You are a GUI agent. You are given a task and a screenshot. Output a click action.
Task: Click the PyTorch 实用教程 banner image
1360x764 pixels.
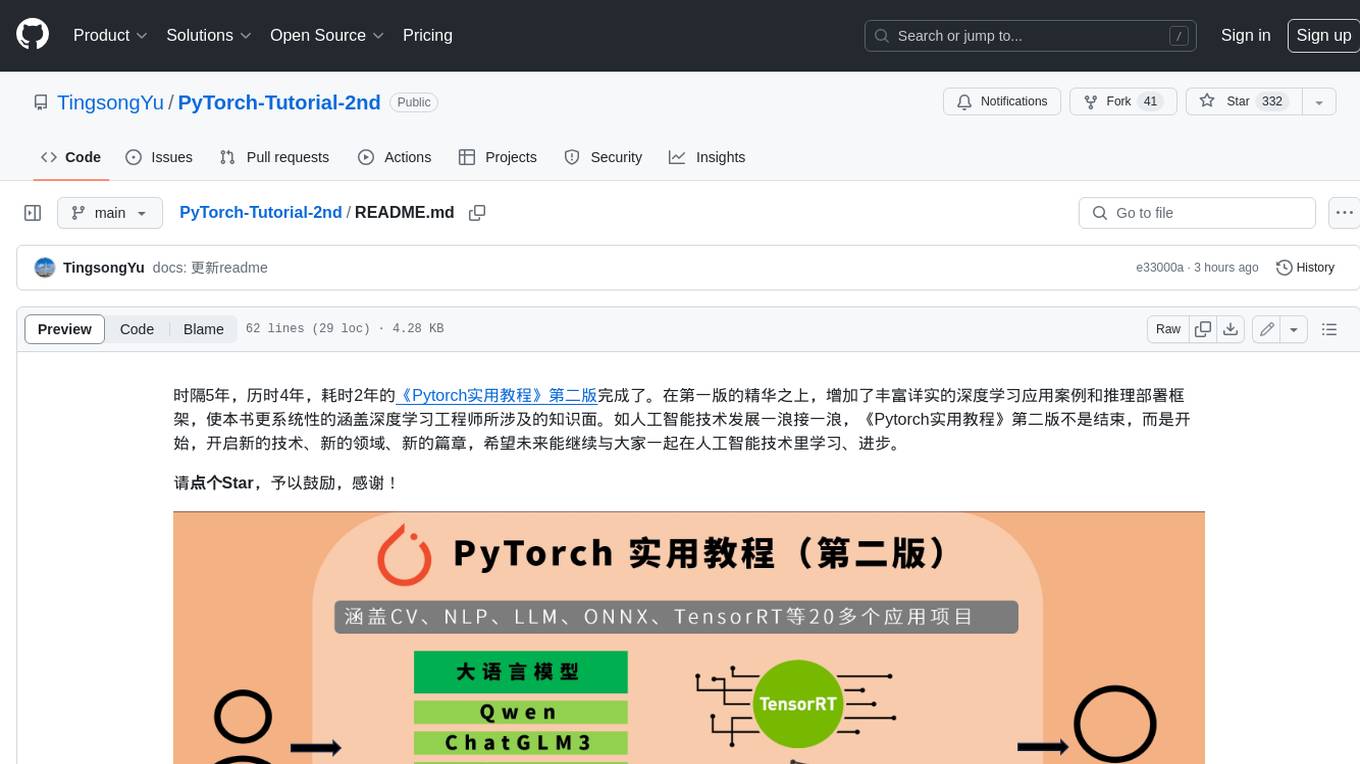[689, 637]
